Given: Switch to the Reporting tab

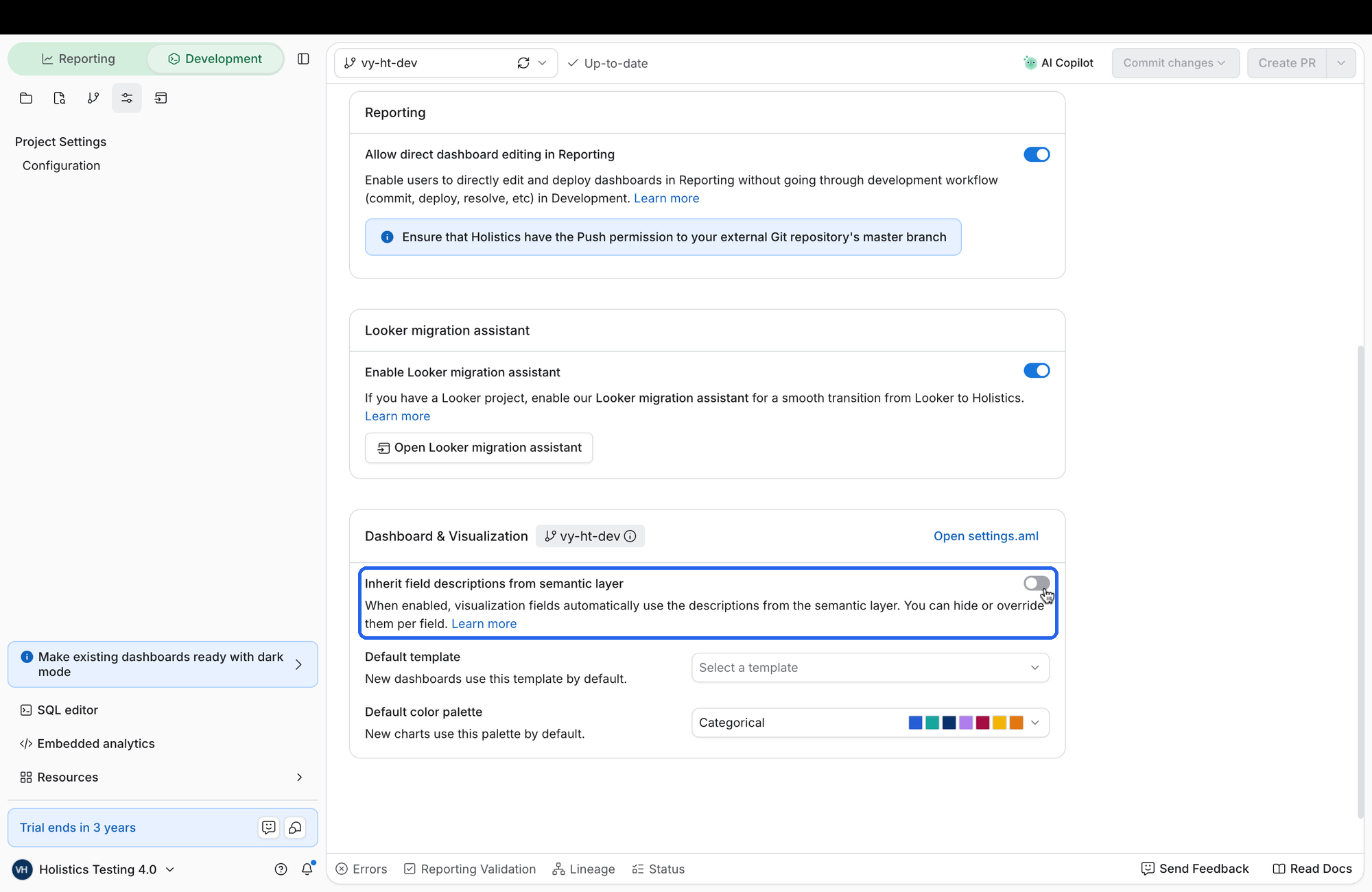Looking at the screenshot, I should point(78,59).
